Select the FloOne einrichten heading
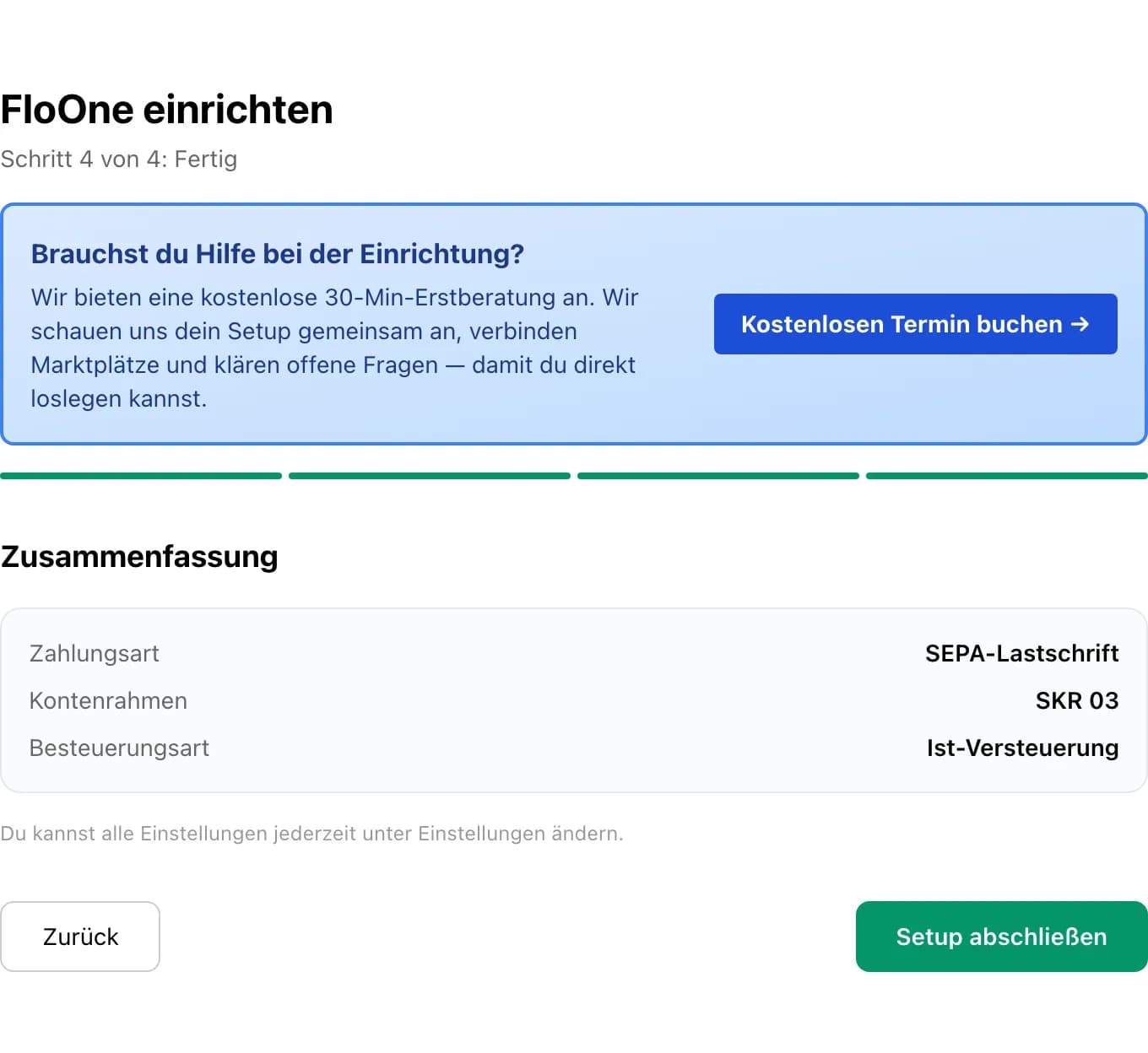 (x=167, y=110)
